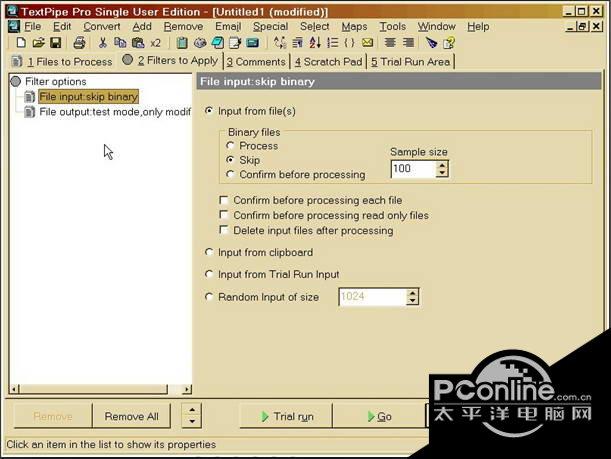This screenshot has height=459, width=611.
Task: Select Process binary files radio button
Action: click(230, 146)
